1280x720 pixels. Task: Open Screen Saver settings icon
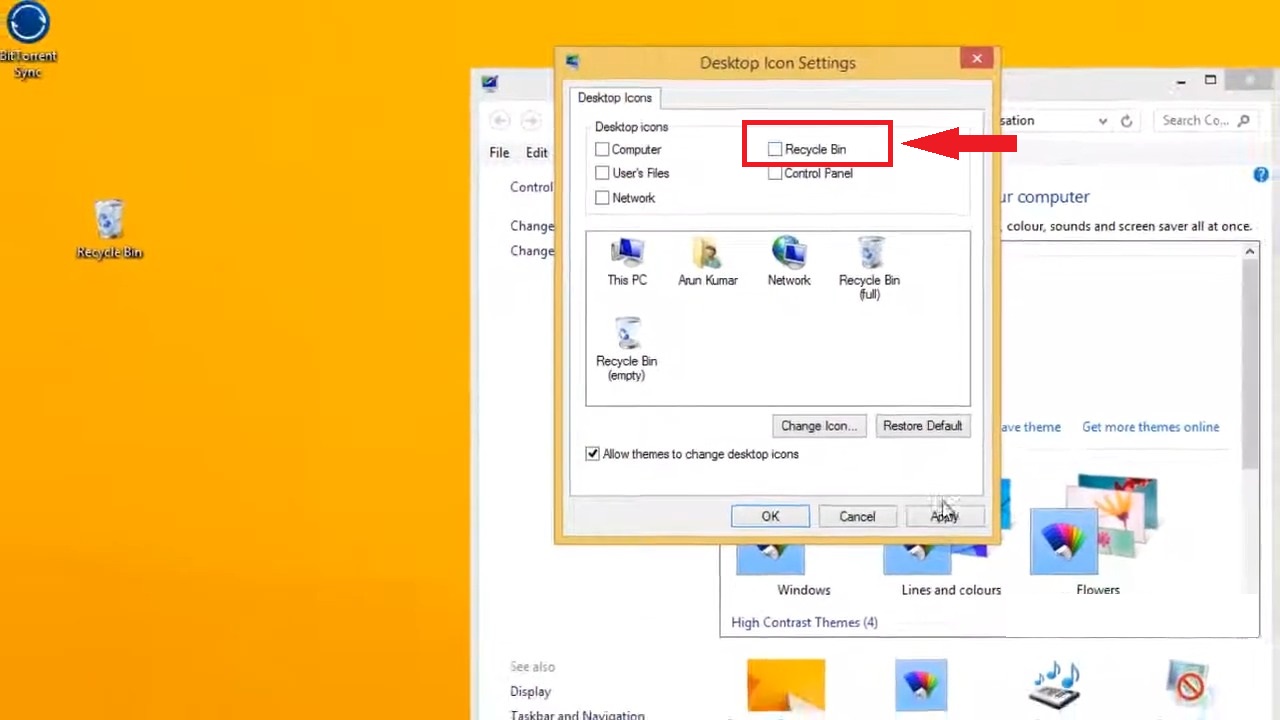(x=1189, y=686)
